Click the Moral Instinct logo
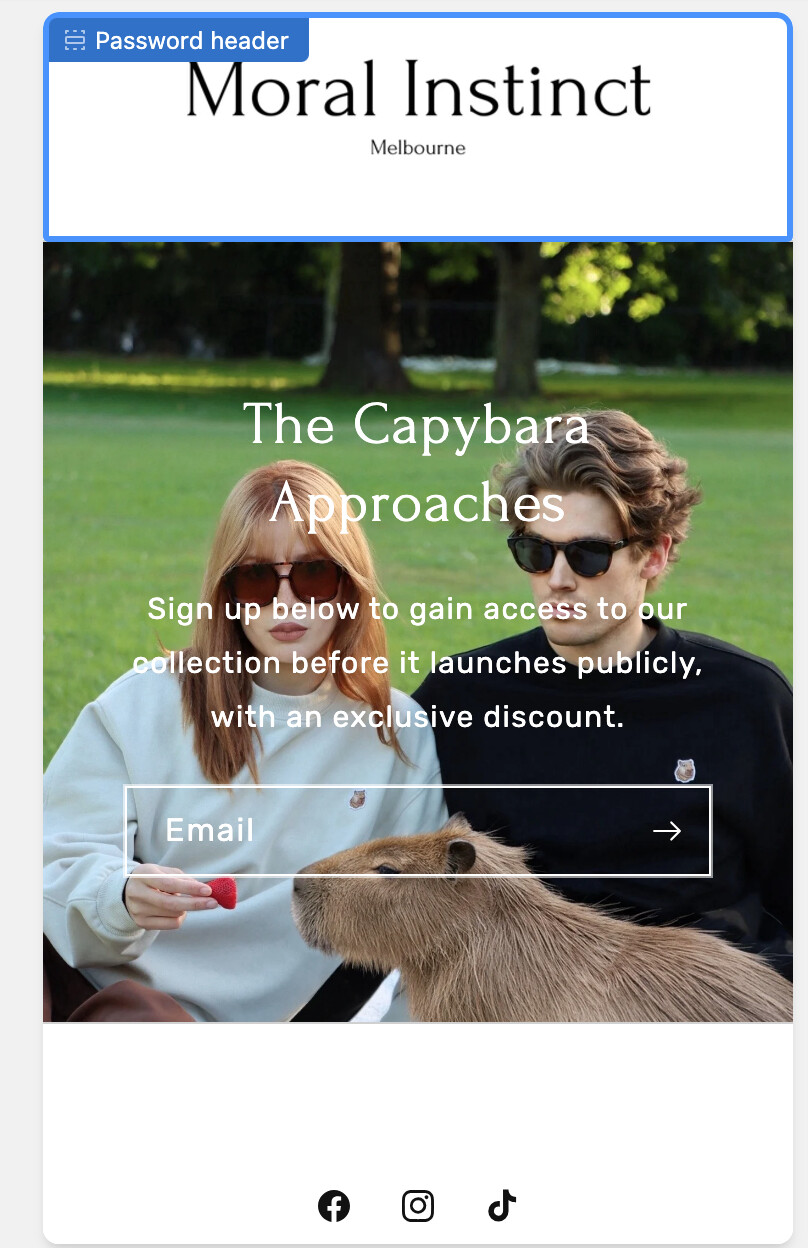Image resolution: width=808 pixels, height=1248 pixels. pos(418,88)
